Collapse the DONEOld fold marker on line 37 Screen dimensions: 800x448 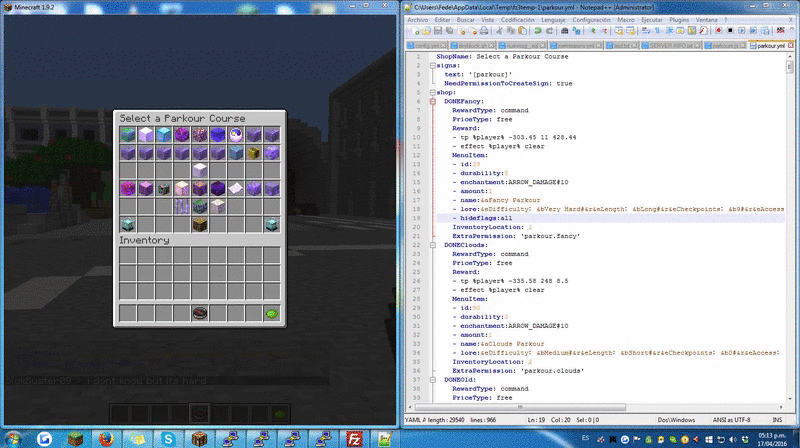(433, 380)
